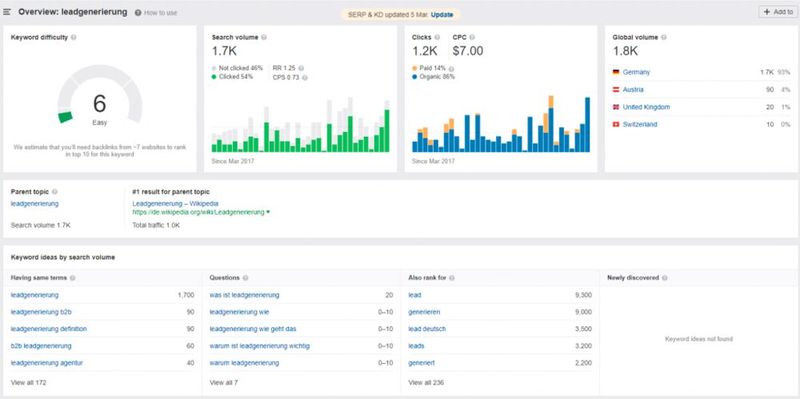View all 7 questions

[224, 382]
